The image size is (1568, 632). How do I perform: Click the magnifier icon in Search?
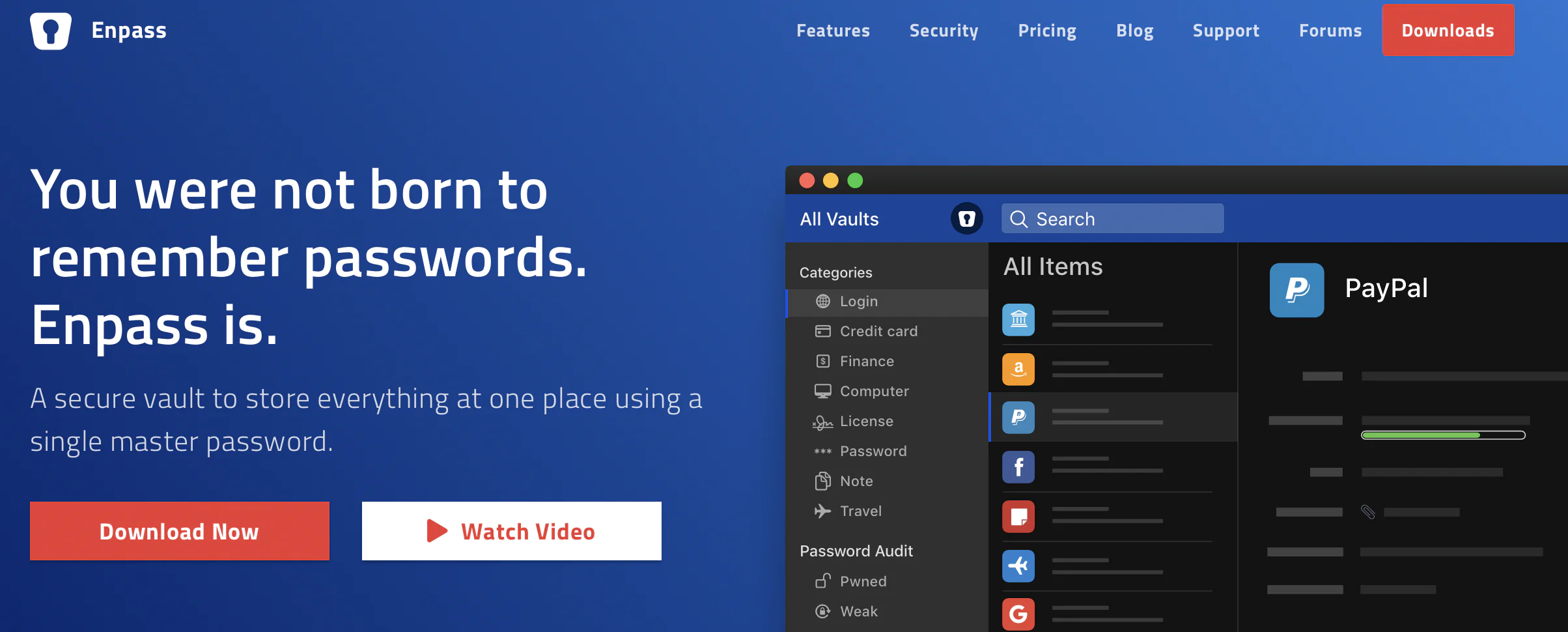pos(1018,219)
